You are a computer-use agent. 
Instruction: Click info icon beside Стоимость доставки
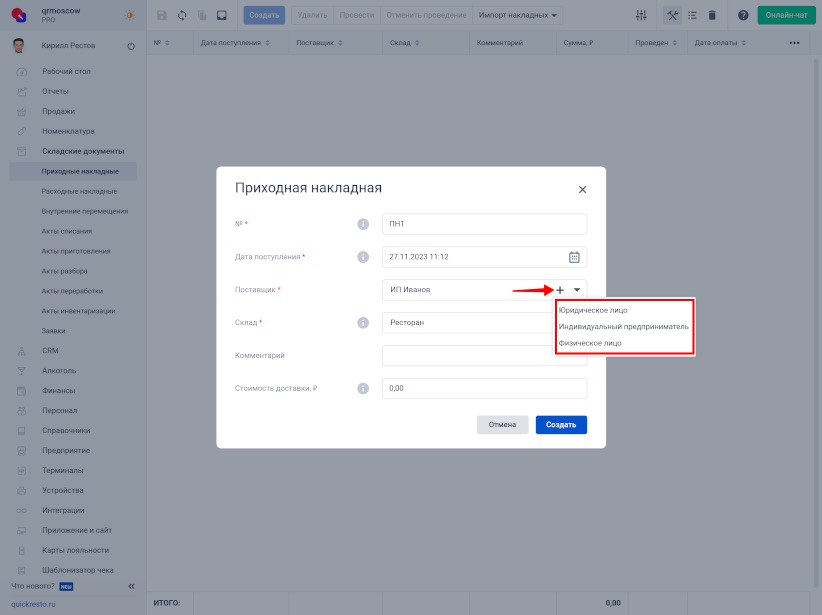(363, 389)
